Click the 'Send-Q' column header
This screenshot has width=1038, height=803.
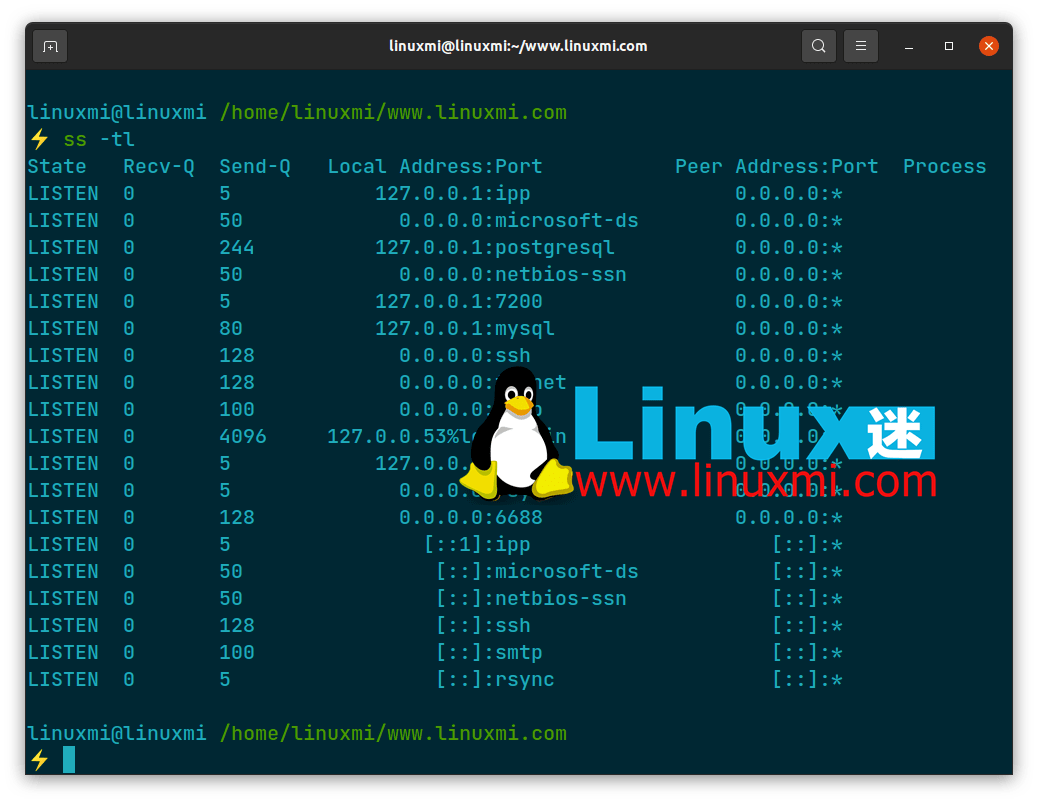point(255,167)
